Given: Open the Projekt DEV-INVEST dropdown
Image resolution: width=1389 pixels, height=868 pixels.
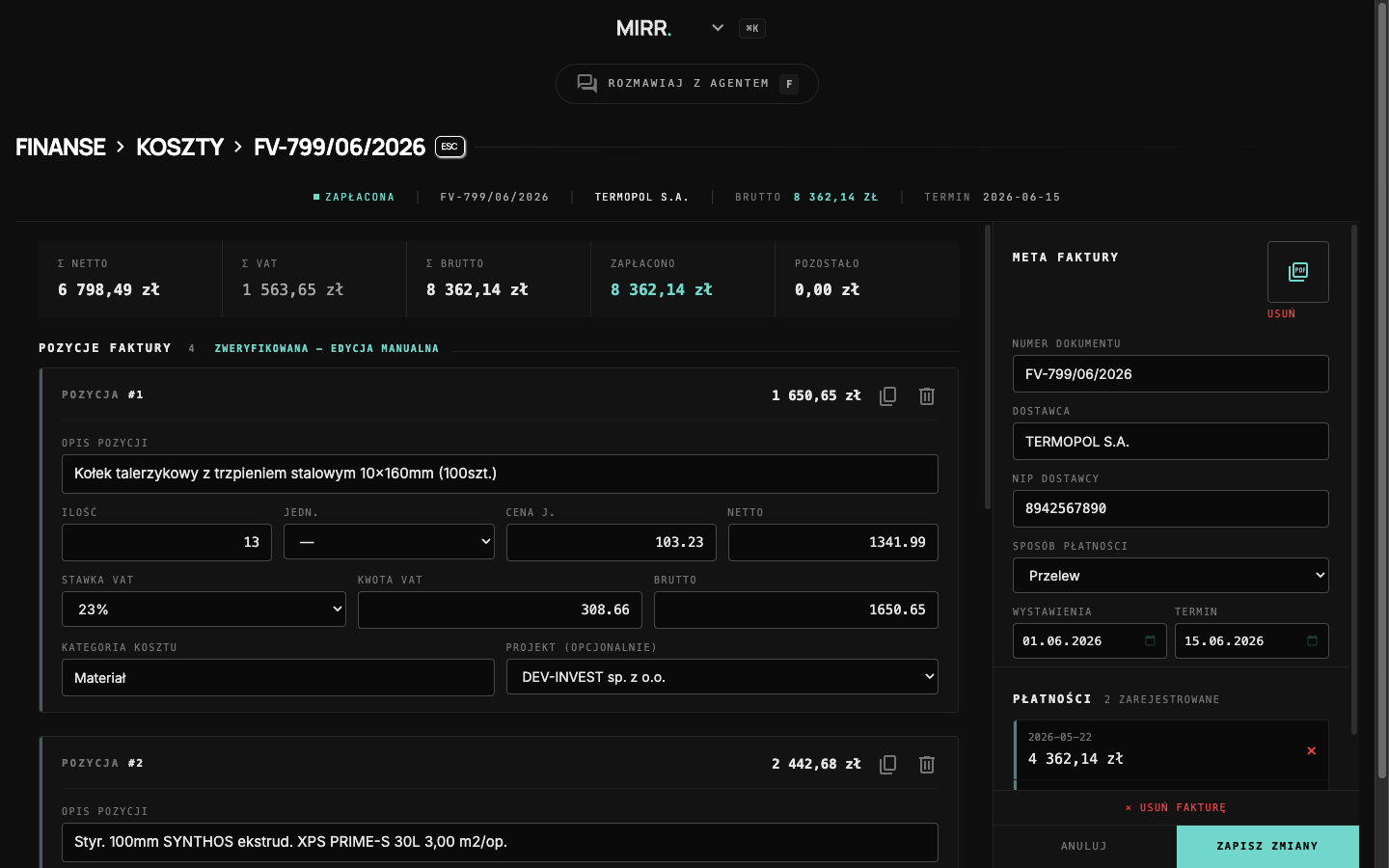Looking at the screenshot, I should coord(722,677).
